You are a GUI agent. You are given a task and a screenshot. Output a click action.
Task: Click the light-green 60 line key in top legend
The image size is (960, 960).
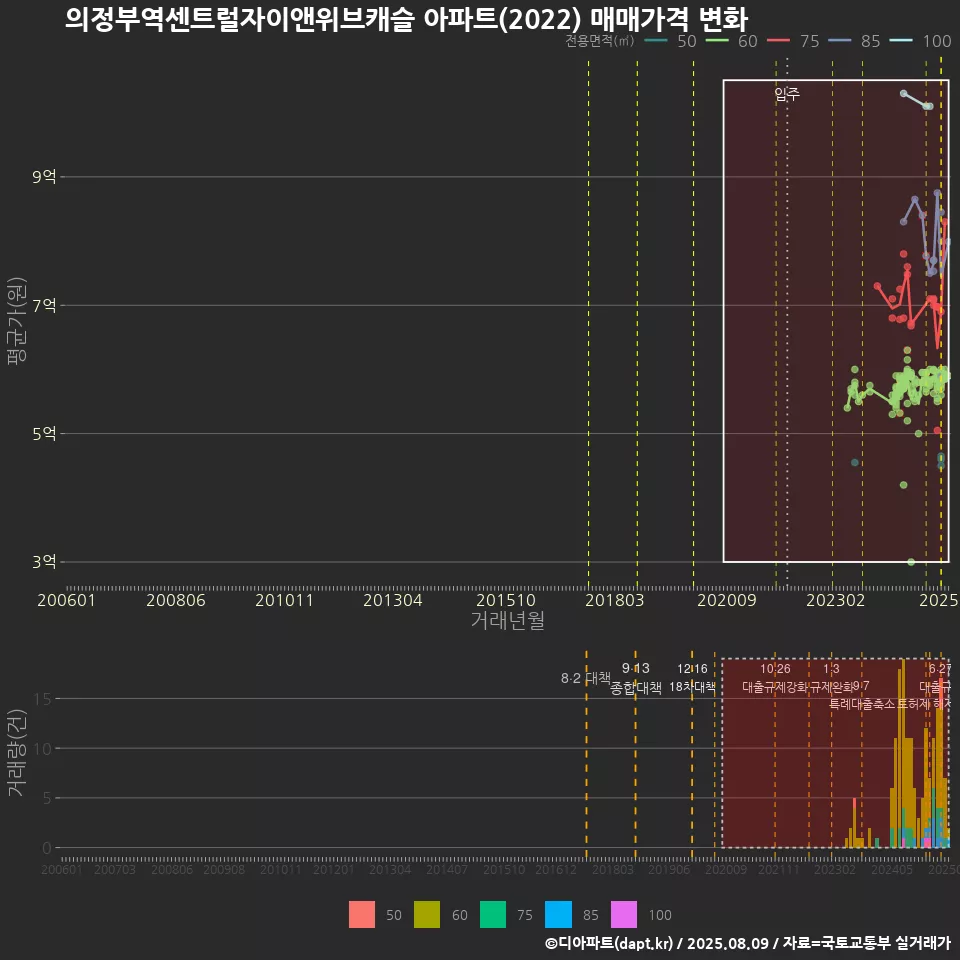(x=717, y=41)
